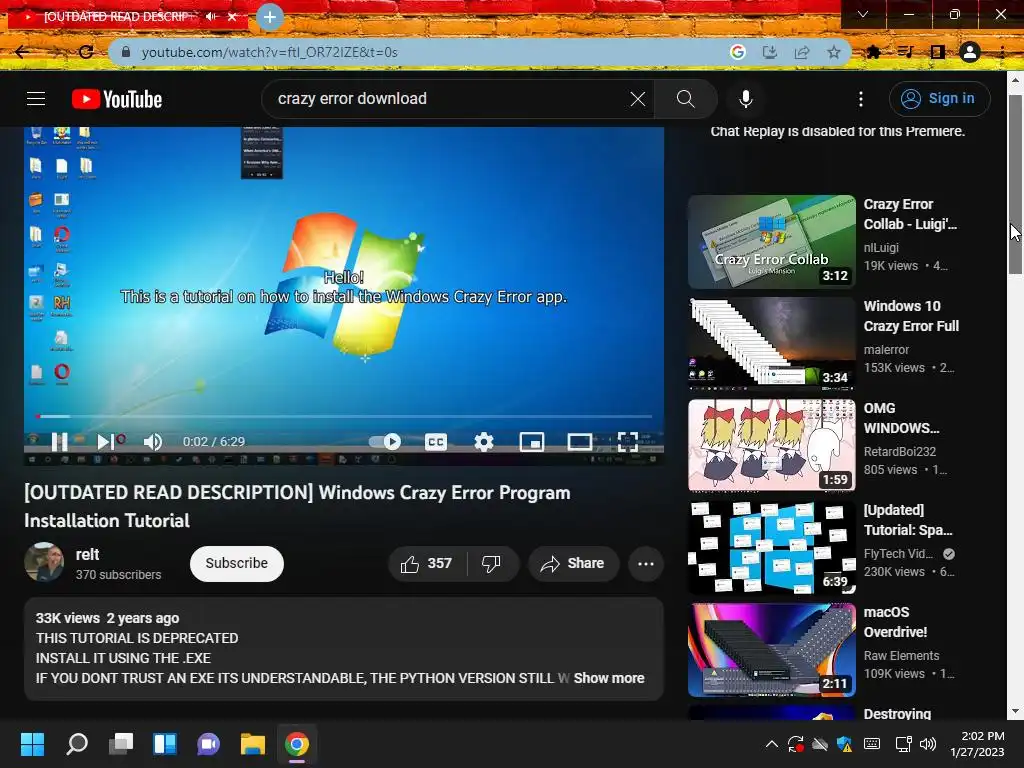Open a new browser tab

270,16
